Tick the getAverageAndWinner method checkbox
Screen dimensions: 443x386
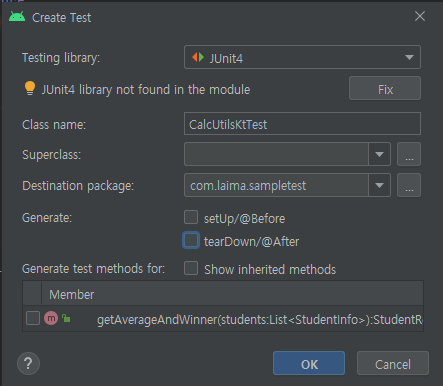click(x=33, y=318)
